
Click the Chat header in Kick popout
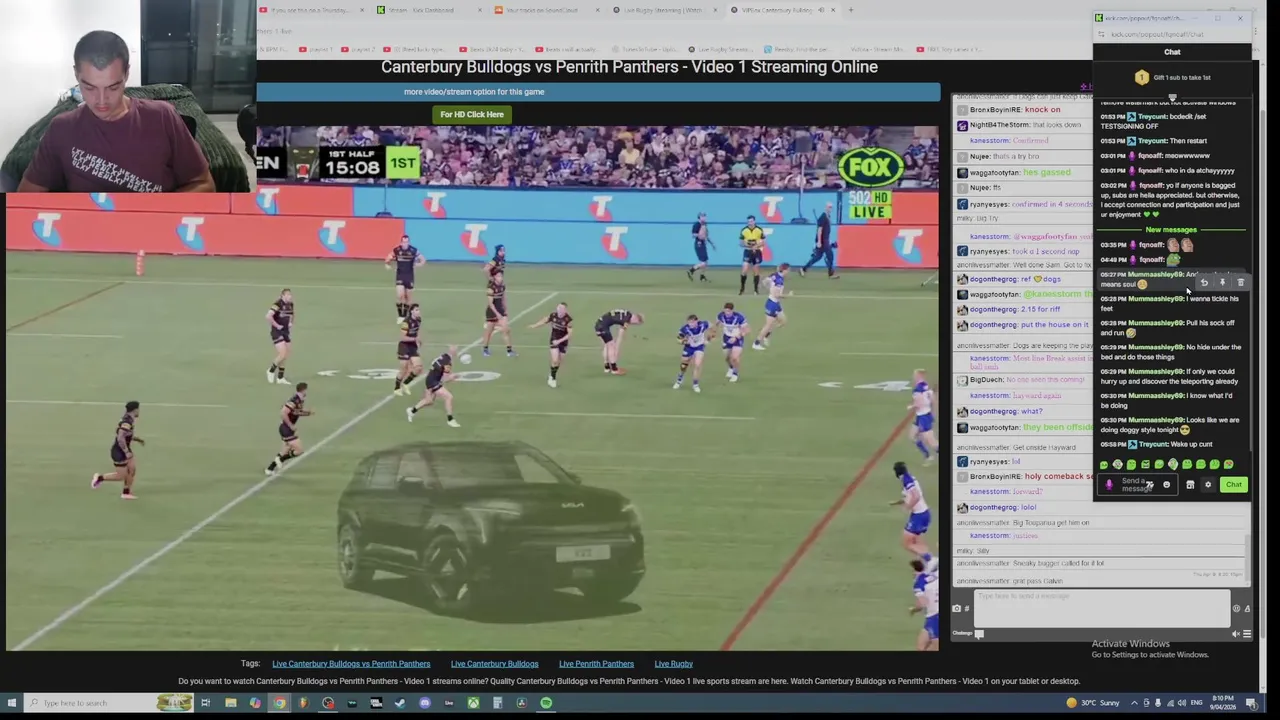[1172, 52]
